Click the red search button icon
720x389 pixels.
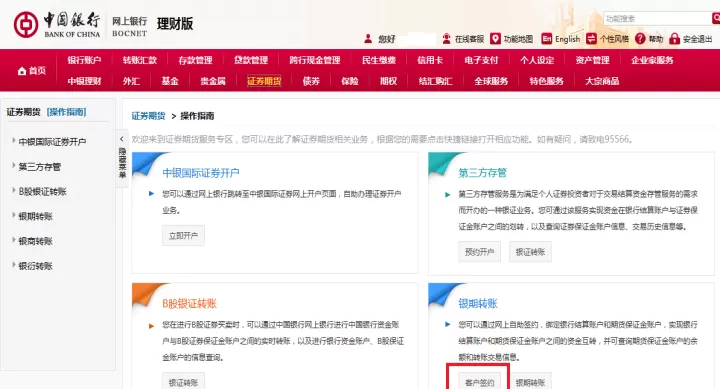[x=716, y=18]
